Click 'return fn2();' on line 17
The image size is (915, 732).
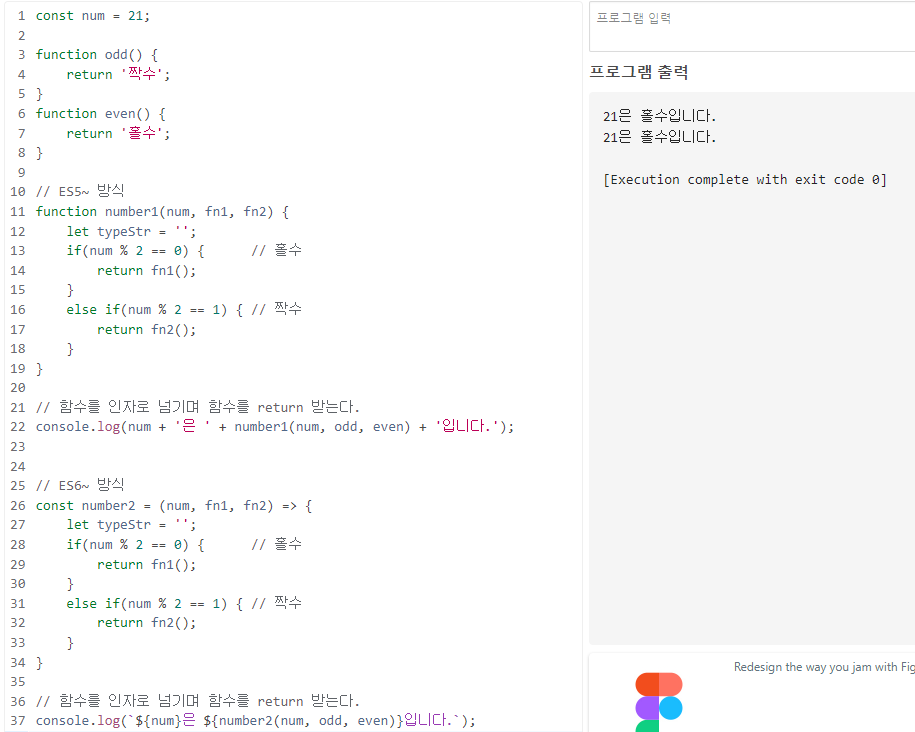[x=146, y=329]
